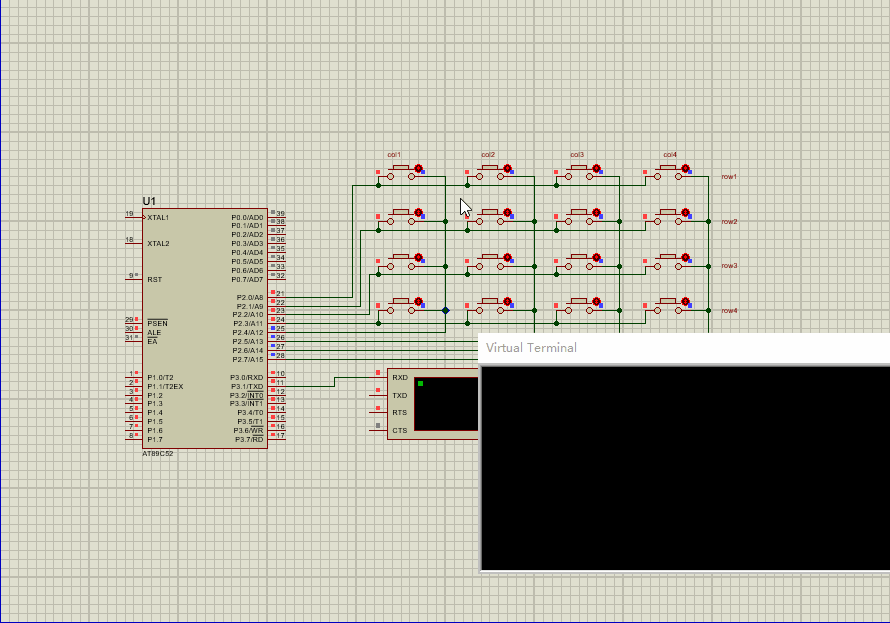Toggle the latch on row4 col3 pushbutton

coord(597,302)
